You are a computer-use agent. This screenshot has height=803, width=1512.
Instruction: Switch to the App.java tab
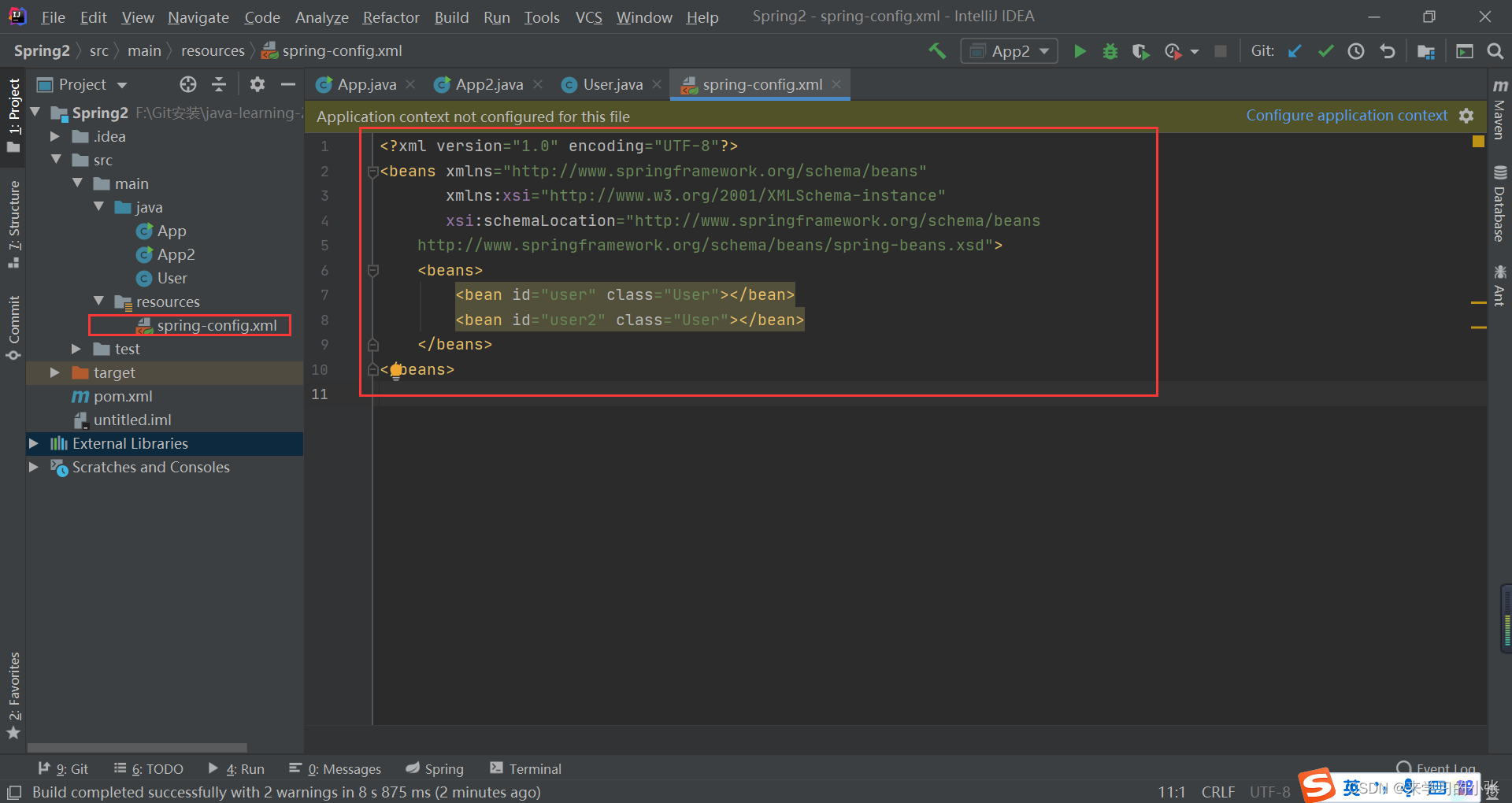point(367,84)
